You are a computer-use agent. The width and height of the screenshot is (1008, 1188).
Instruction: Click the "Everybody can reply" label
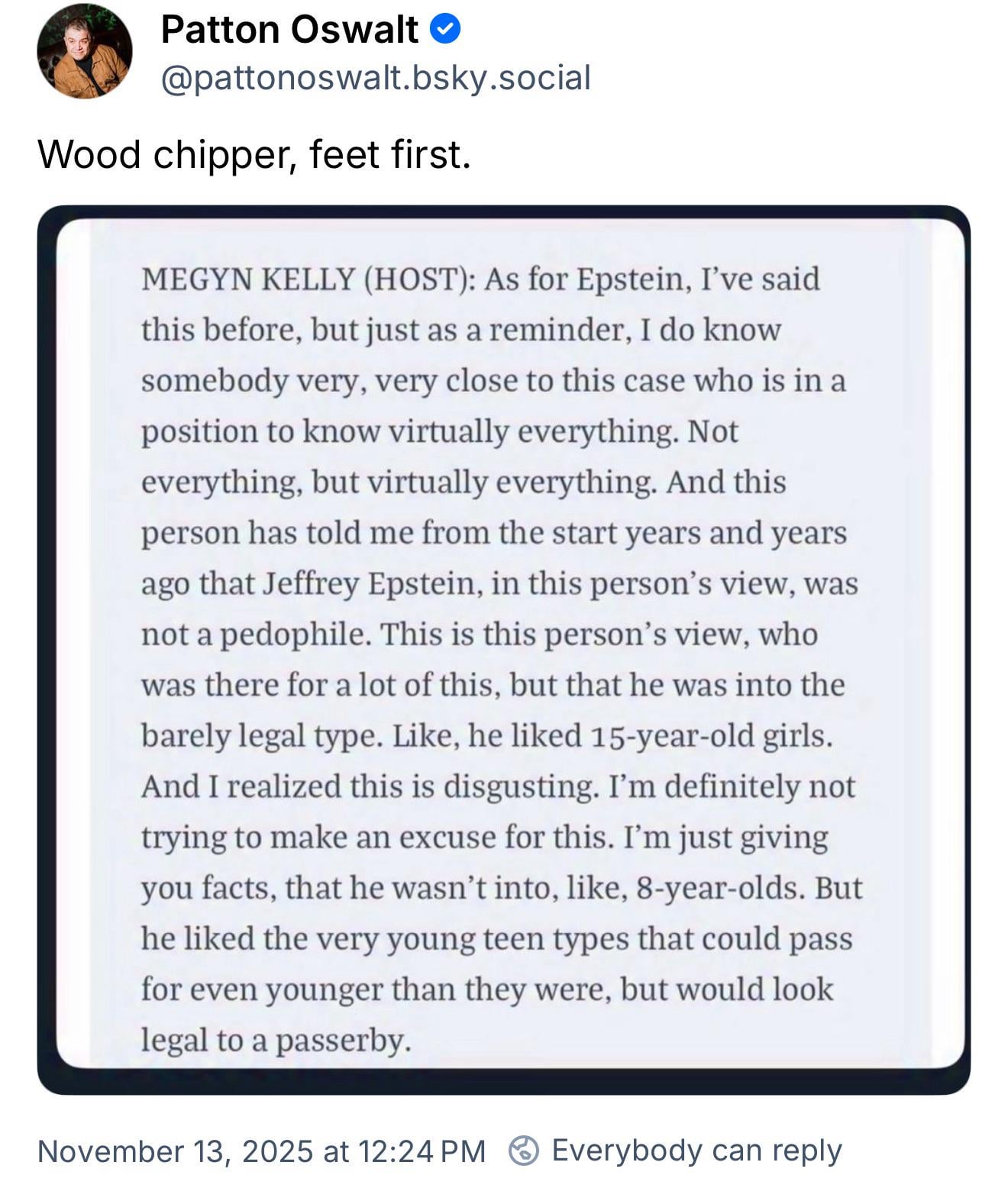click(696, 1151)
